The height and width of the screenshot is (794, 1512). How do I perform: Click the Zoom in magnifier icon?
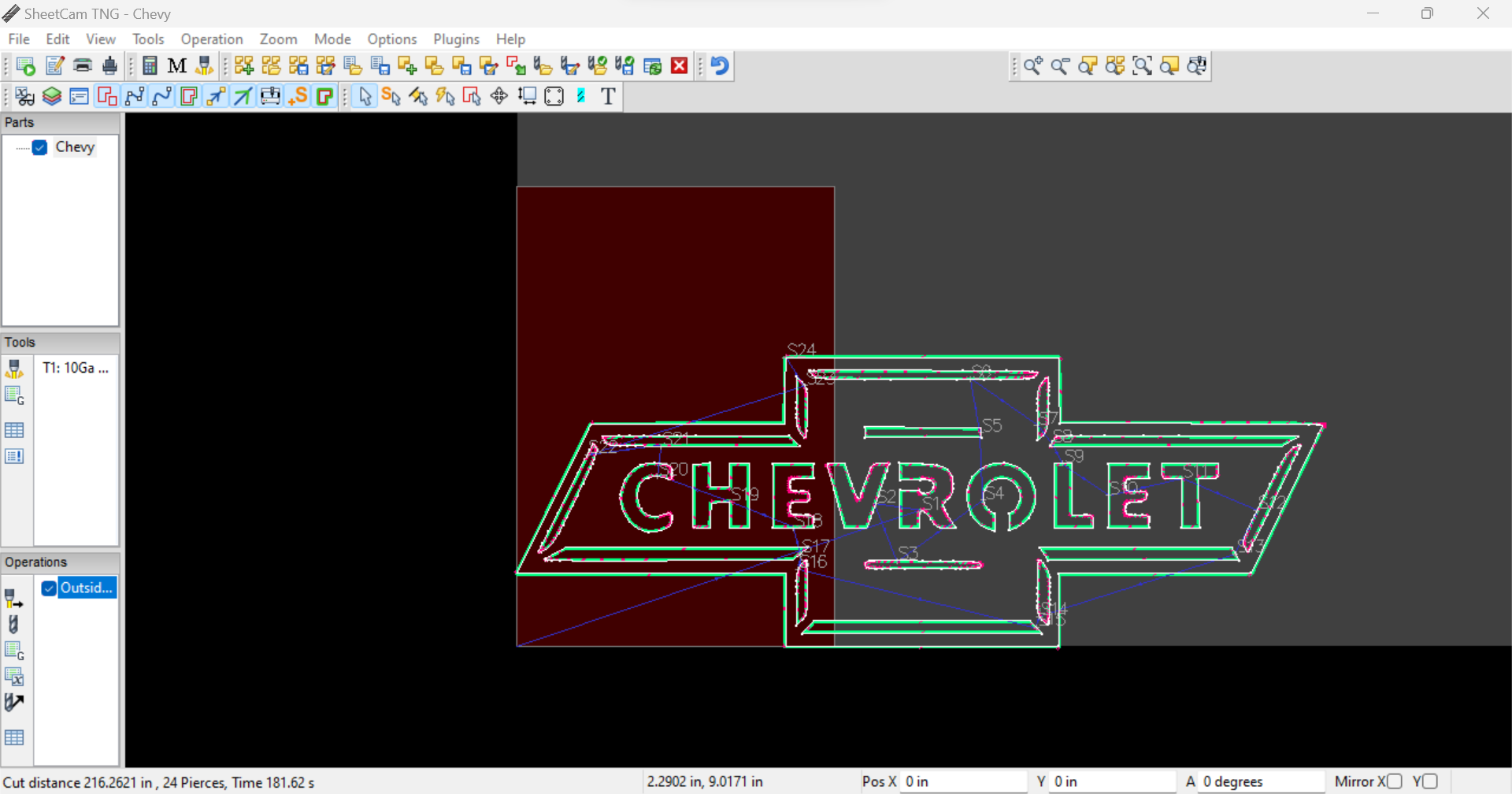(1033, 66)
